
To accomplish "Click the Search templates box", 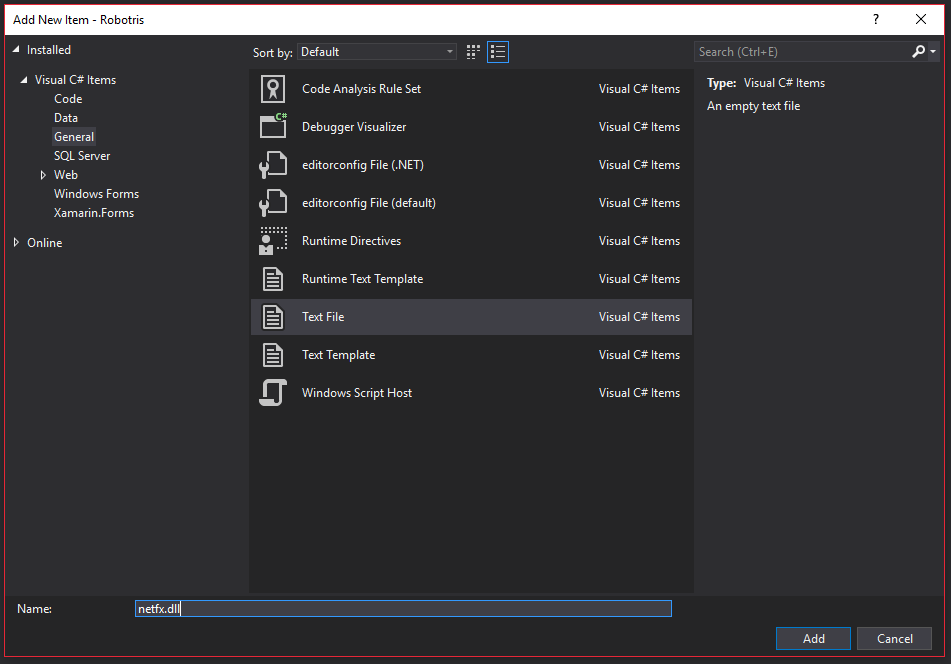I will [802, 52].
